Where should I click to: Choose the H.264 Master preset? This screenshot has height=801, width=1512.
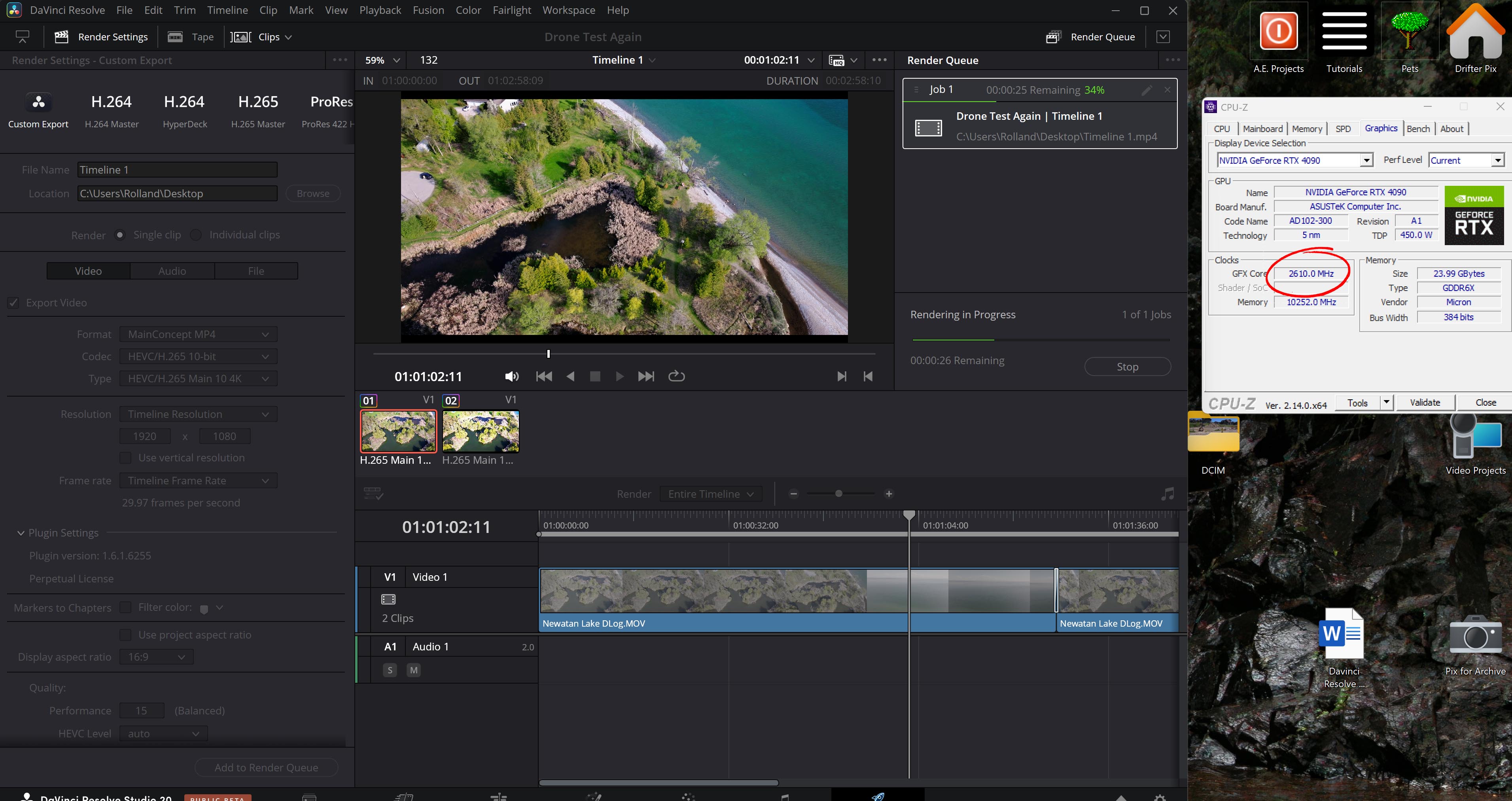point(112,110)
